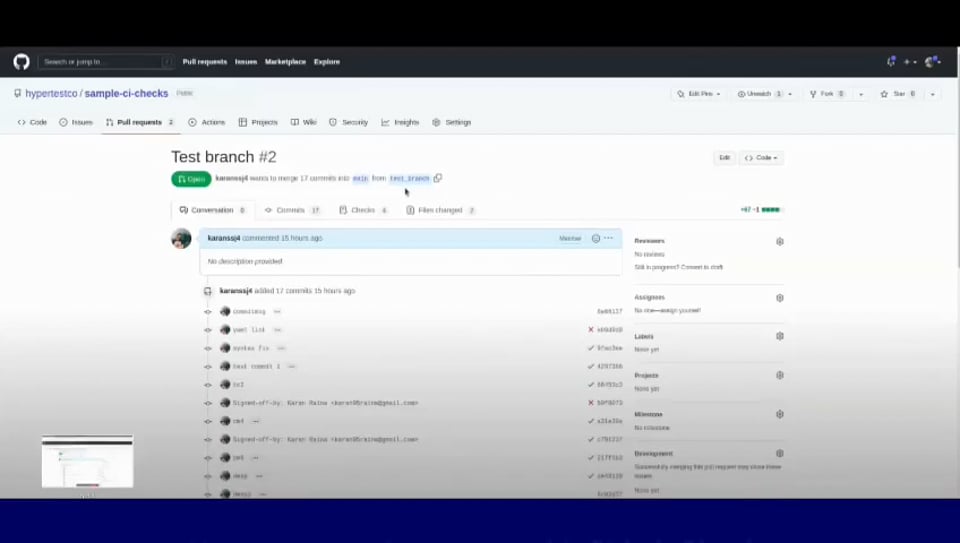Viewport: 960px width, 543px height.
Task: Click the diffstat green blocks indicator
Action: (771, 210)
